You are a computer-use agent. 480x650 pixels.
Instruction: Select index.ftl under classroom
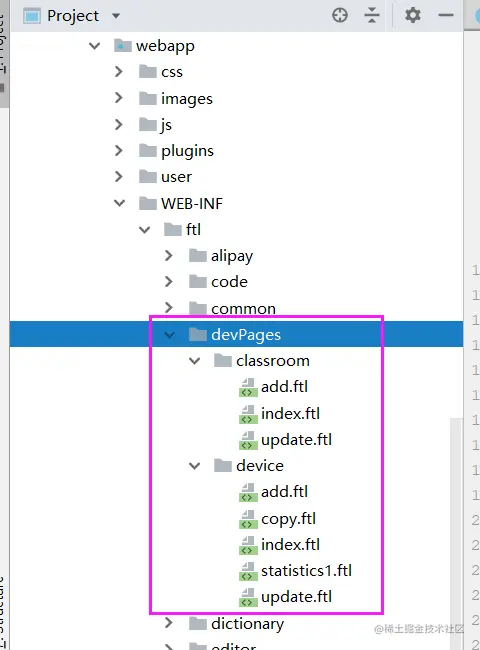point(290,413)
